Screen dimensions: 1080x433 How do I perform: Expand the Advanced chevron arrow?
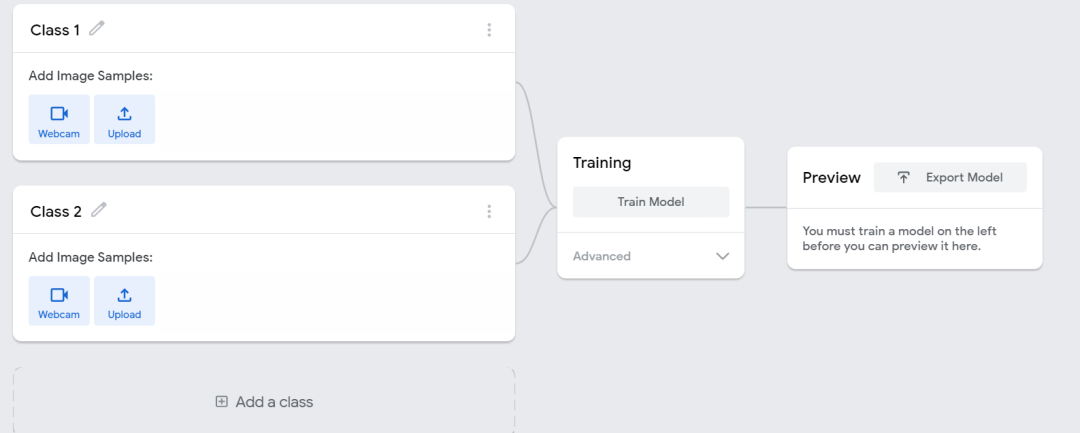click(723, 256)
